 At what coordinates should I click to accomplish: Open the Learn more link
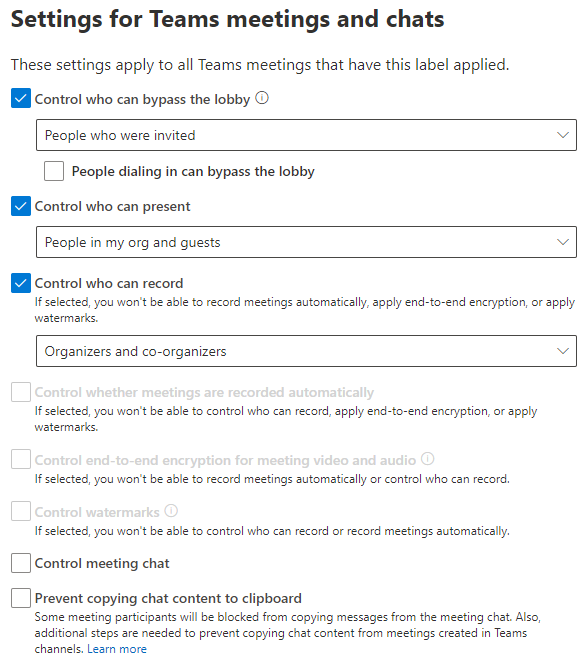(117, 649)
